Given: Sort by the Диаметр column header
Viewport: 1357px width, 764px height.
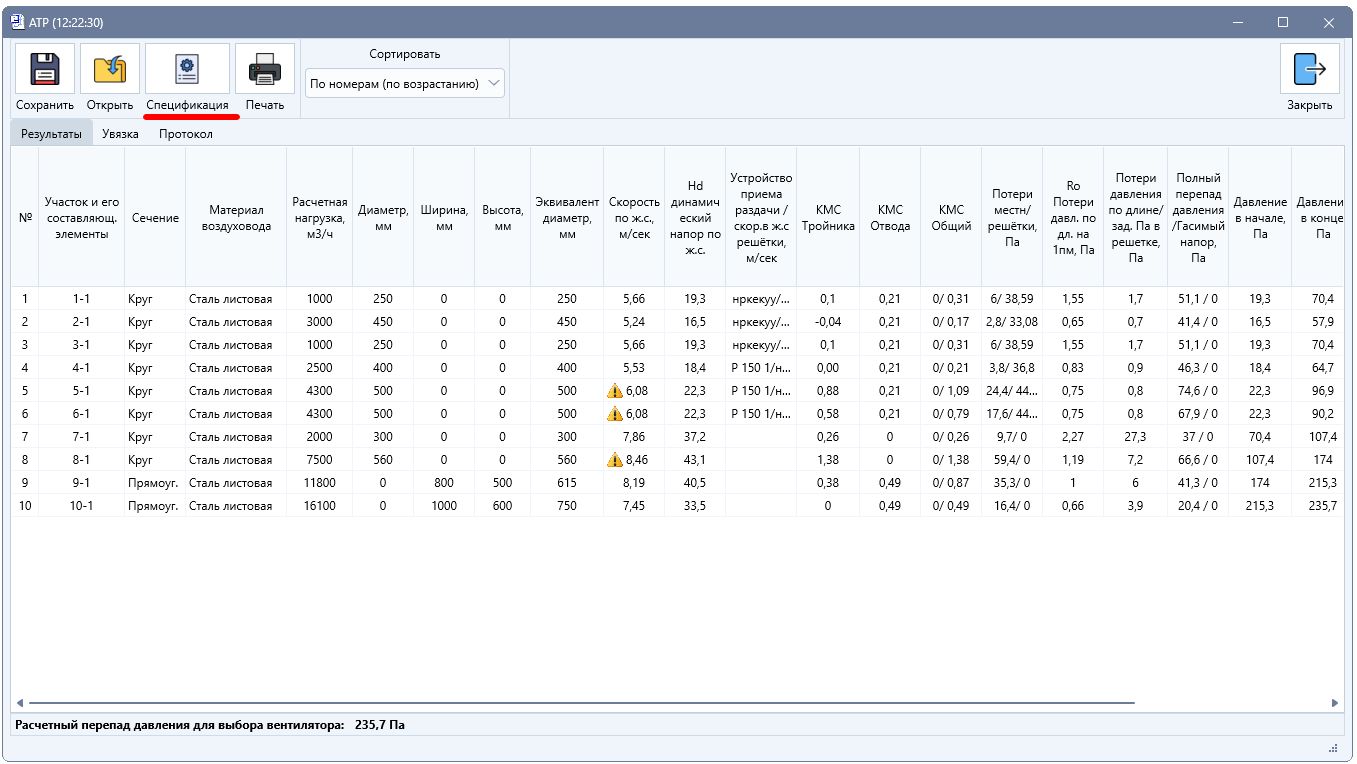Looking at the screenshot, I should click(383, 218).
